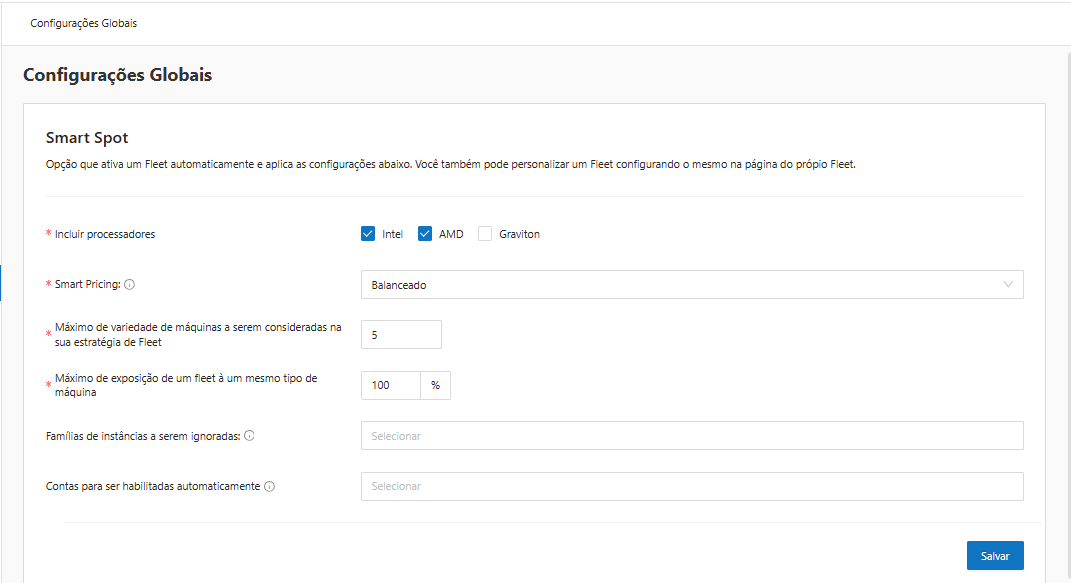Image resolution: width=1071 pixels, height=583 pixels.
Task: Enable the Graviton processor checkbox
Action: [x=485, y=234]
